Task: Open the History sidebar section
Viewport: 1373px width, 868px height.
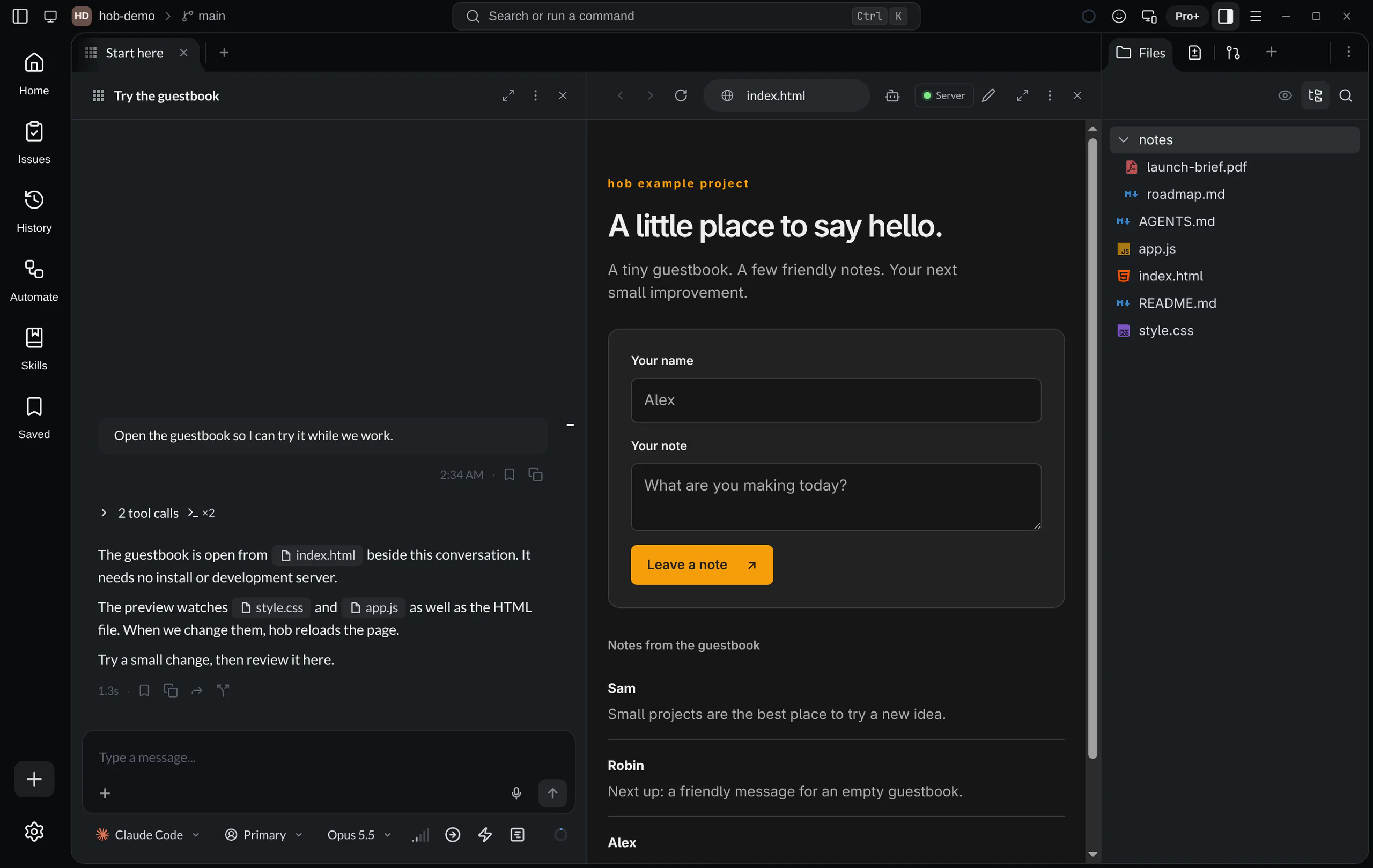Action: coord(34,211)
